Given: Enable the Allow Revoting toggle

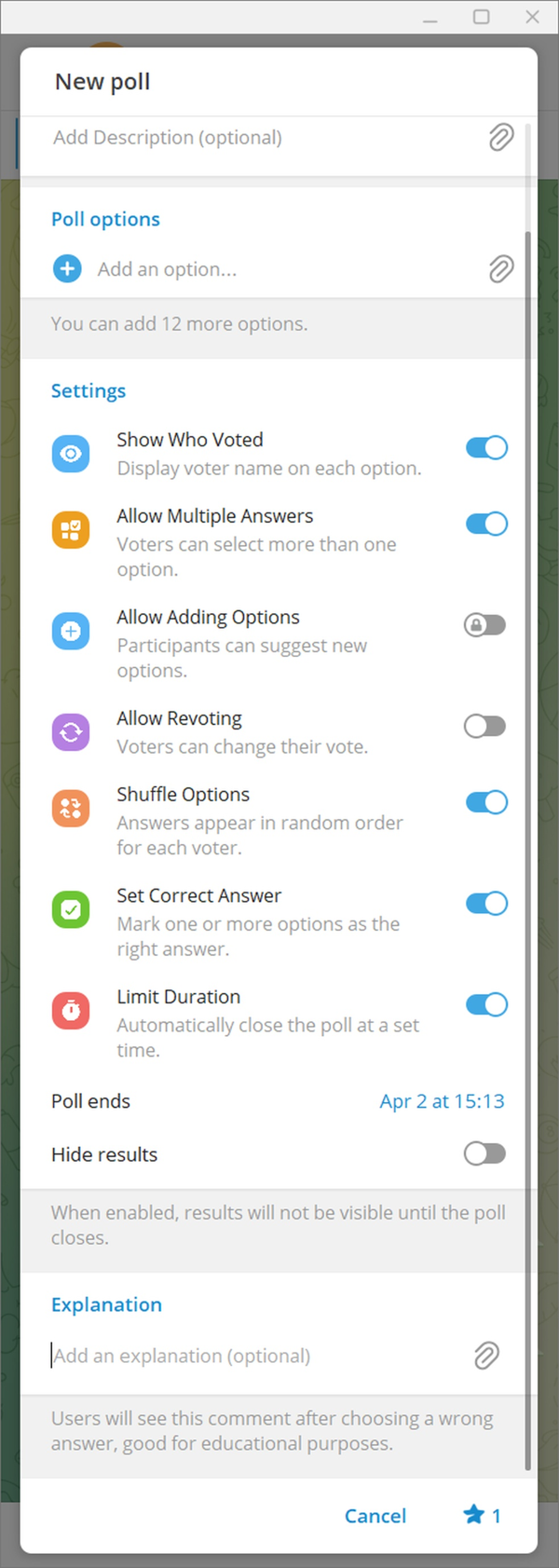Looking at the screenshot, I should click(x=484, y=726).
